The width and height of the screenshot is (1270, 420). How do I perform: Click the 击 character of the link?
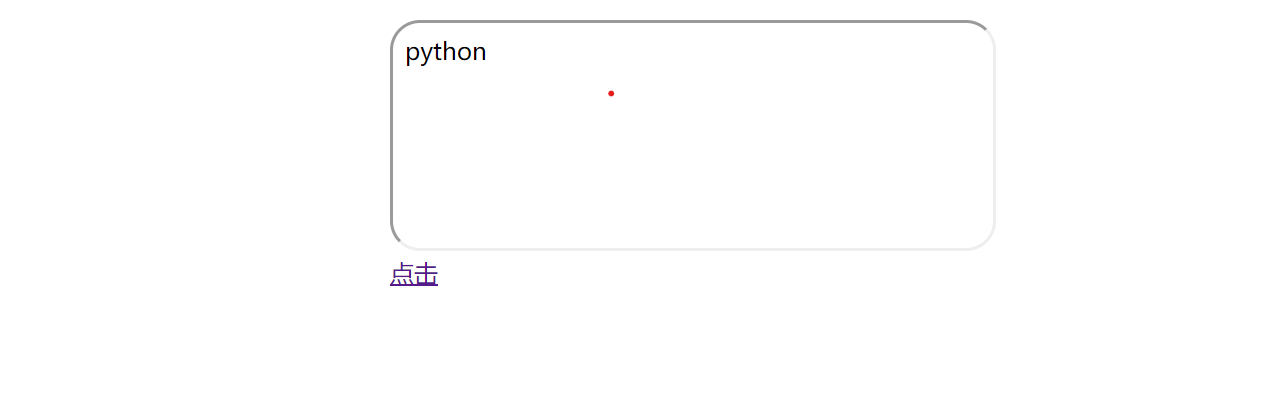click(426, 274)
